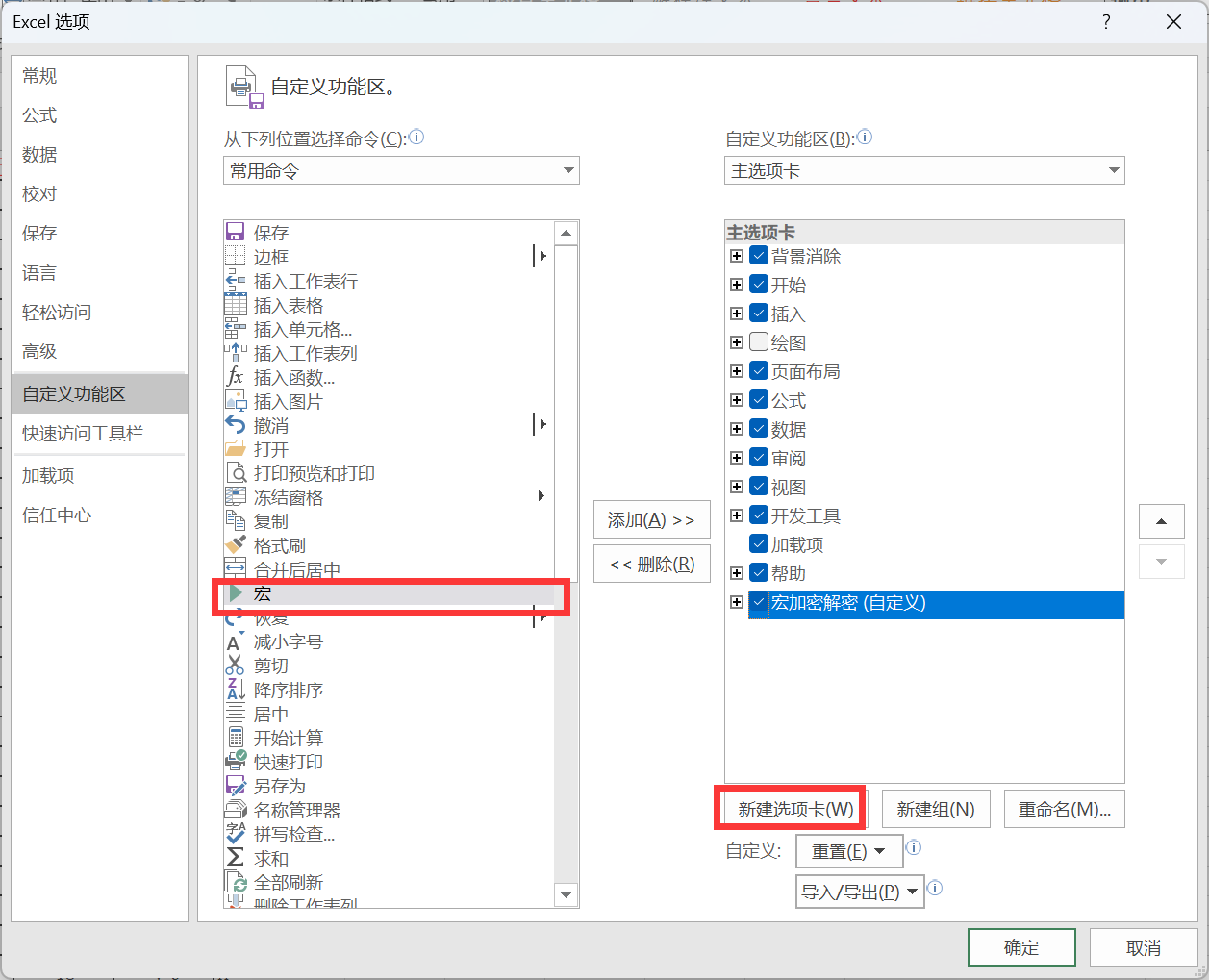This screenshot has width=1209, height=980.
Task: Click the 保存 (Save) command icon
Action: pyautogui.click(x=235, y=233)
